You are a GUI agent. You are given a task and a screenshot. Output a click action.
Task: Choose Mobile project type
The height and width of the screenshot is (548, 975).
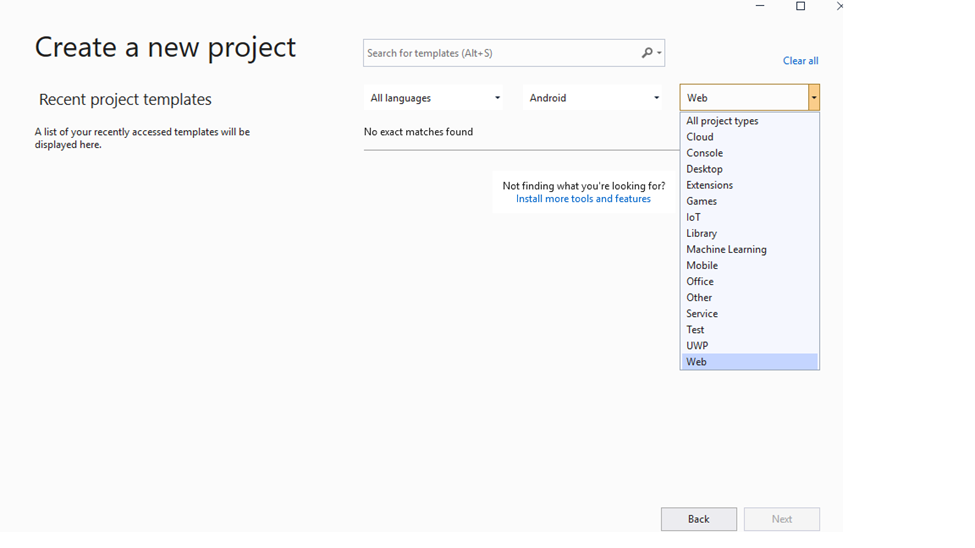(749, 266)
